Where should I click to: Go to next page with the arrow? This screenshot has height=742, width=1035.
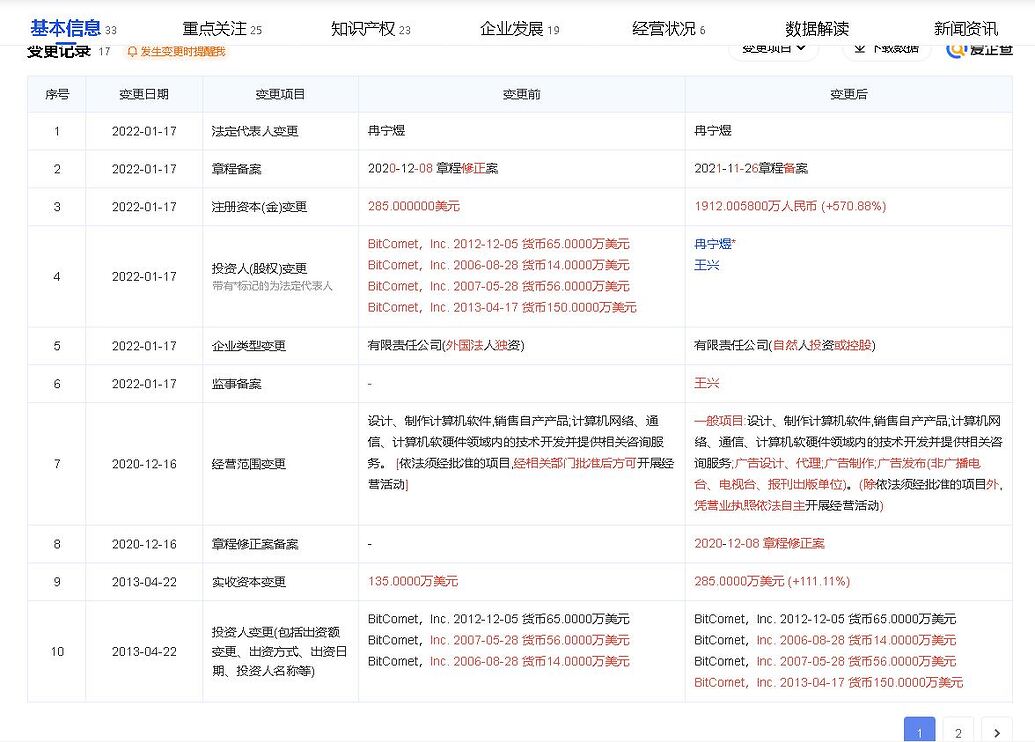[x=996, y=732]
